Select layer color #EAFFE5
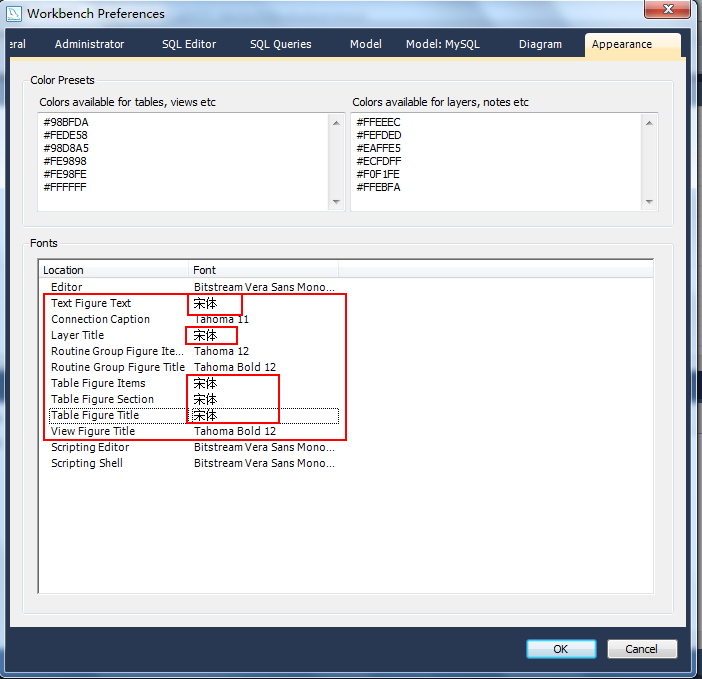Screen dimensions: 702x679 [378, 148]
